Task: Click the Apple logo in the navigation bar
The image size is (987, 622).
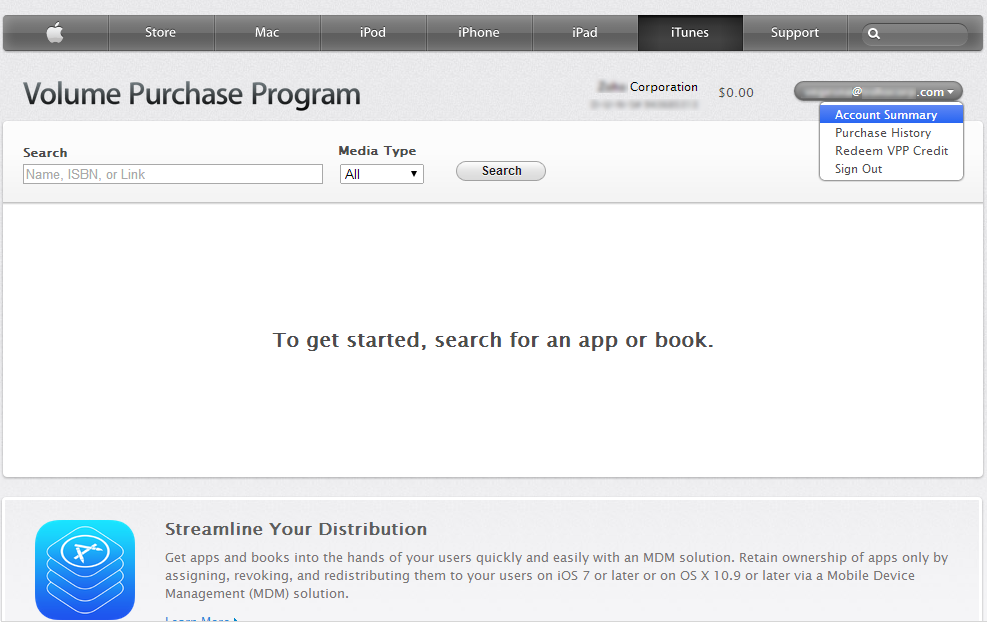Action: [55, 33]
